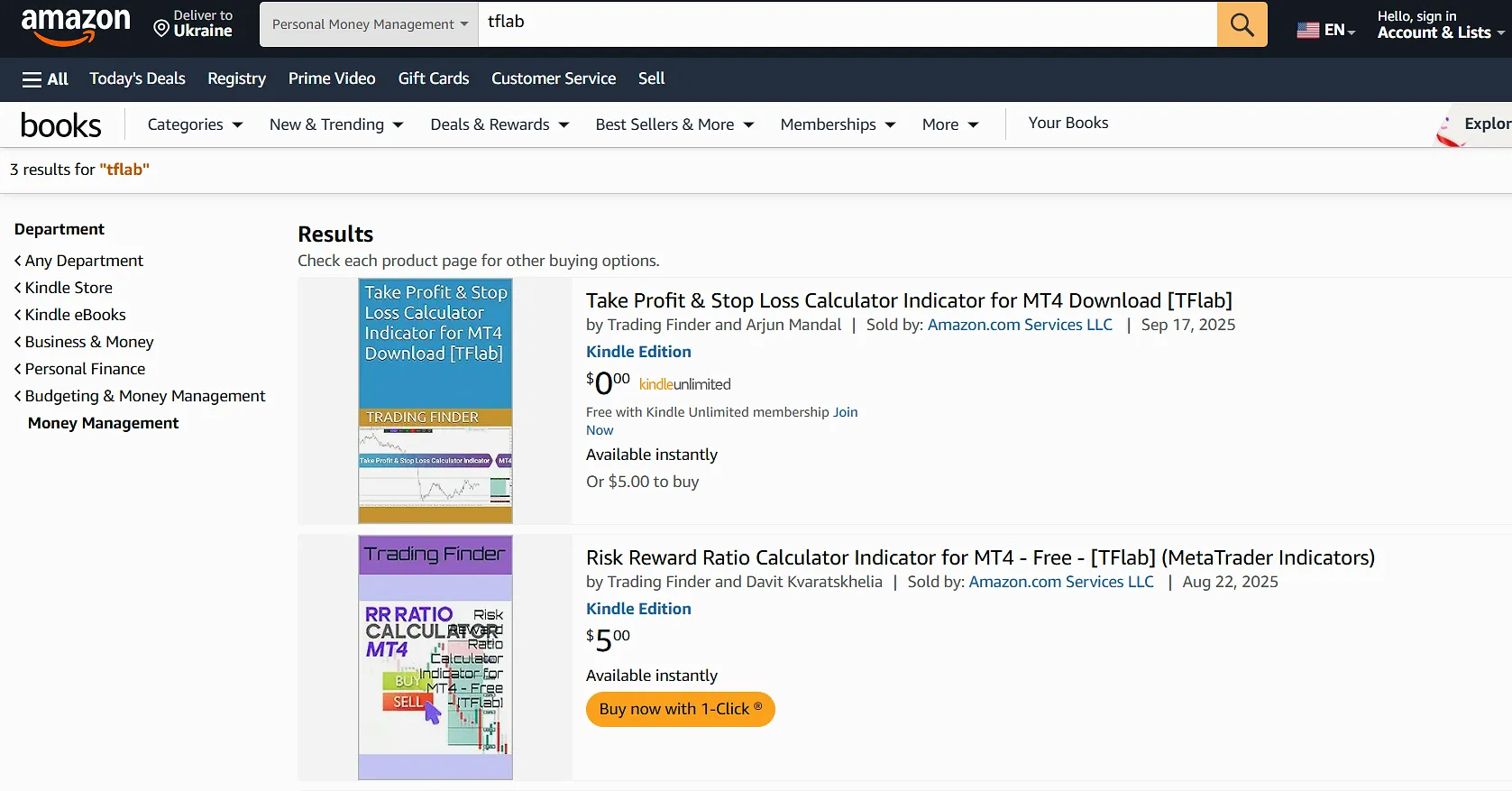Open Take Profit & Stop Loss Calculator title
1512x791 pixels.
tap(908, 300)
